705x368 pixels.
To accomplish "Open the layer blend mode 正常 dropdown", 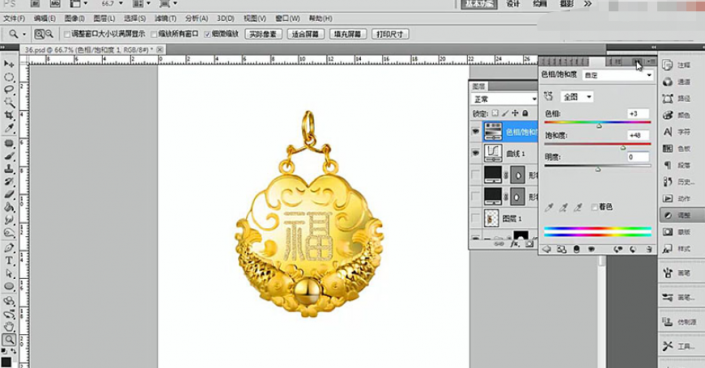I will pyautogui.click(x=504, y=99).
